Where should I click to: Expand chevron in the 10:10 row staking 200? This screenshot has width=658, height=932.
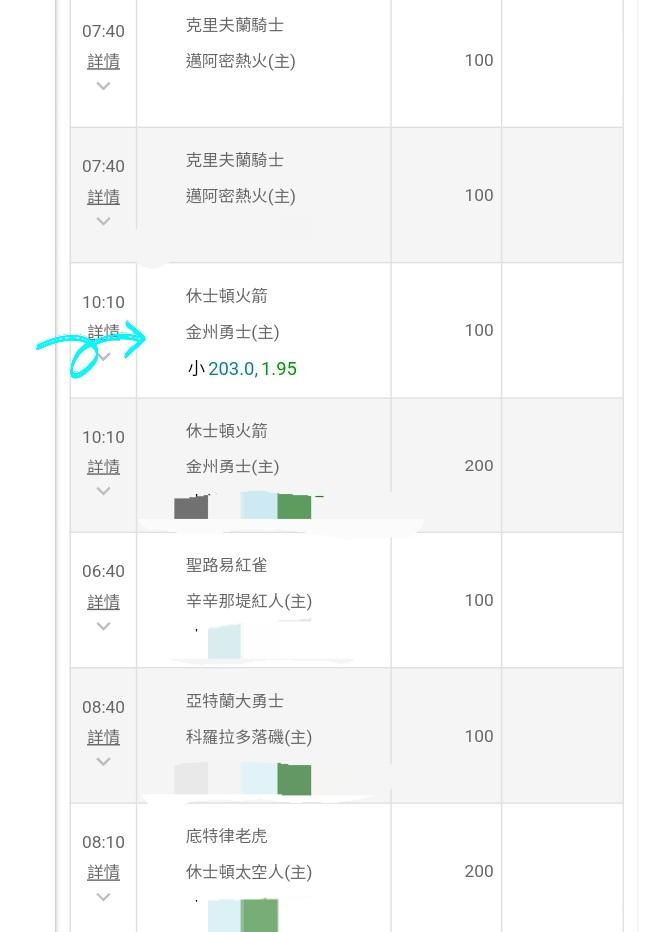103,491
